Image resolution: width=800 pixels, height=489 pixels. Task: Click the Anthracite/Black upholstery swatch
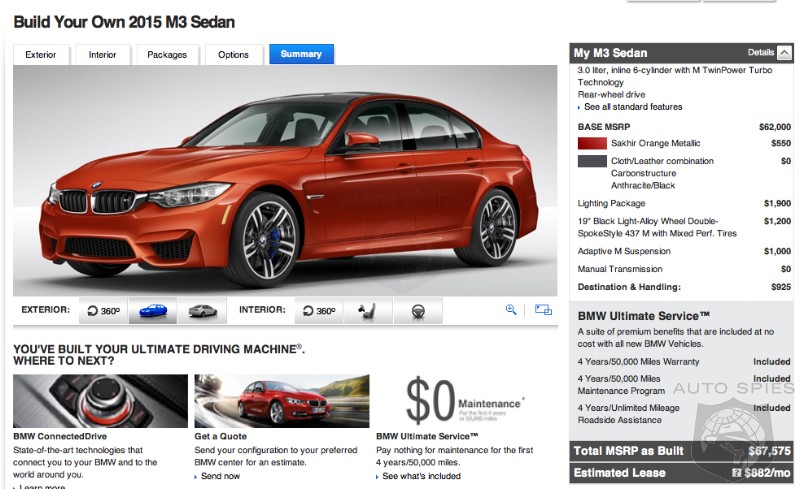pyautogui.click(x=592, y=161)
